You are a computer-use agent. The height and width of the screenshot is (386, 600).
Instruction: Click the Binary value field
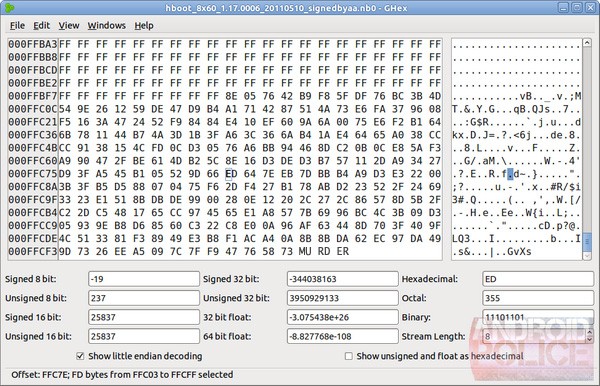pos(538,317)
